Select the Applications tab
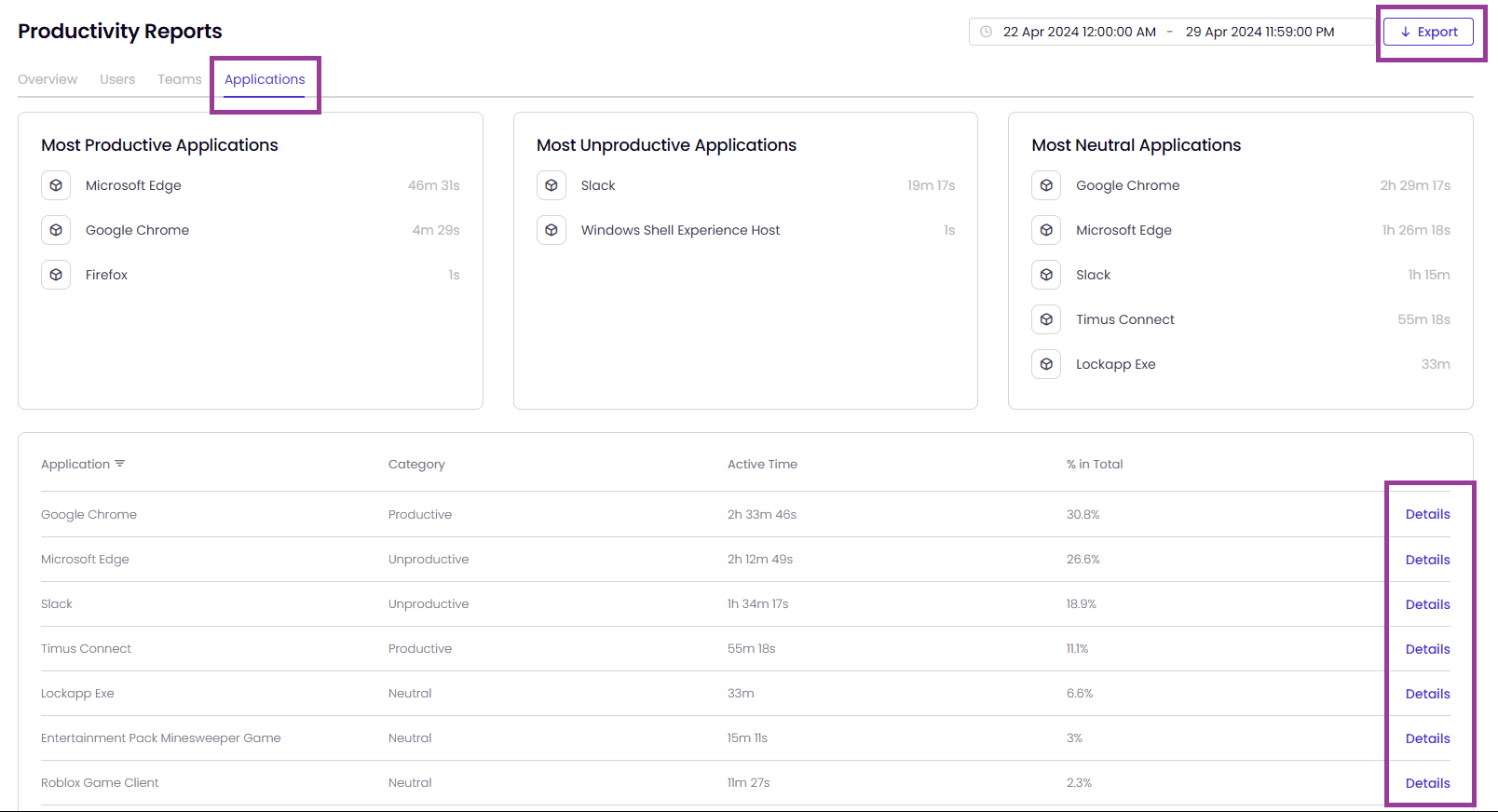 [x=265, y=79]
